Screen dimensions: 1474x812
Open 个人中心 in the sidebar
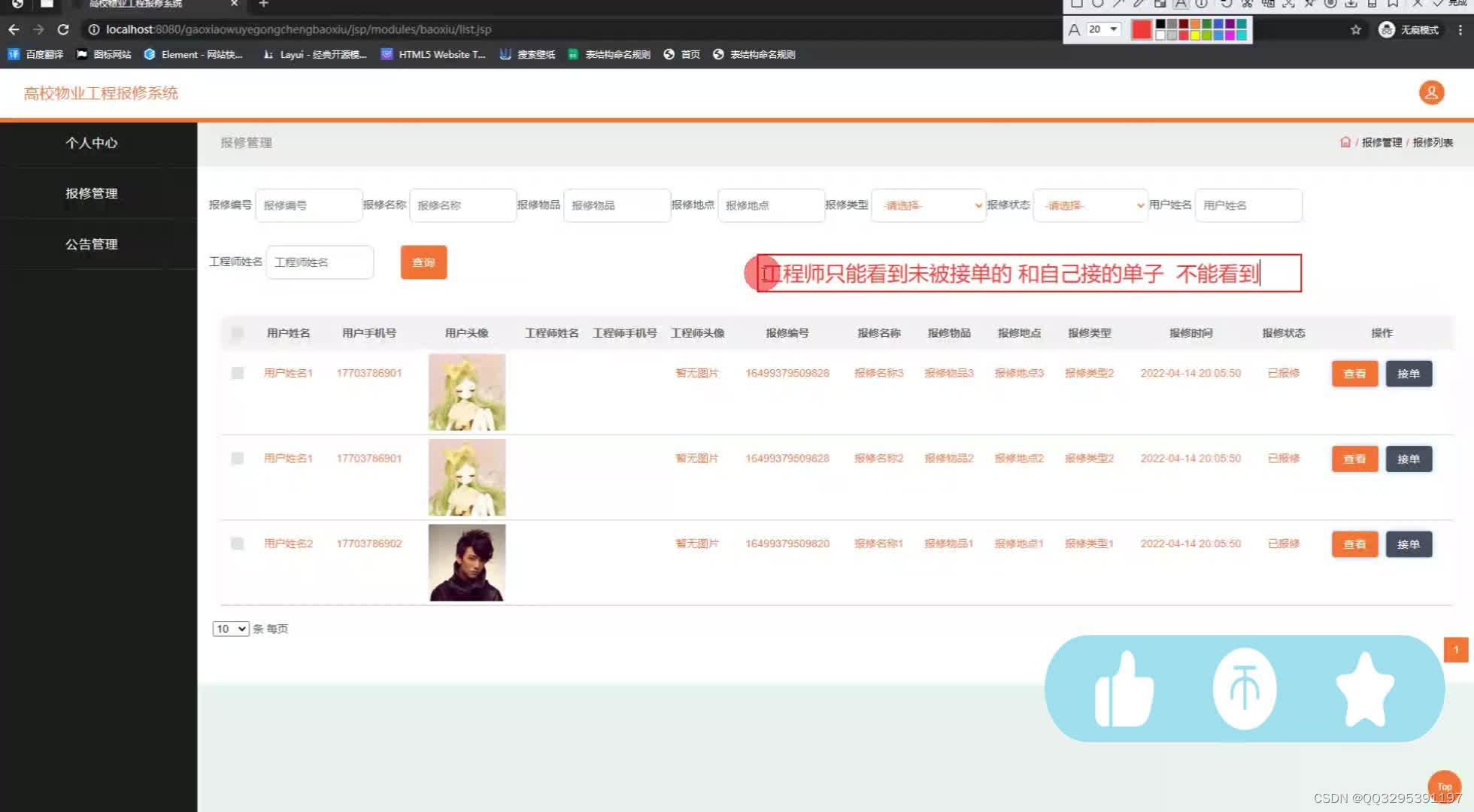pyautogui.click(x=91, y=143)
